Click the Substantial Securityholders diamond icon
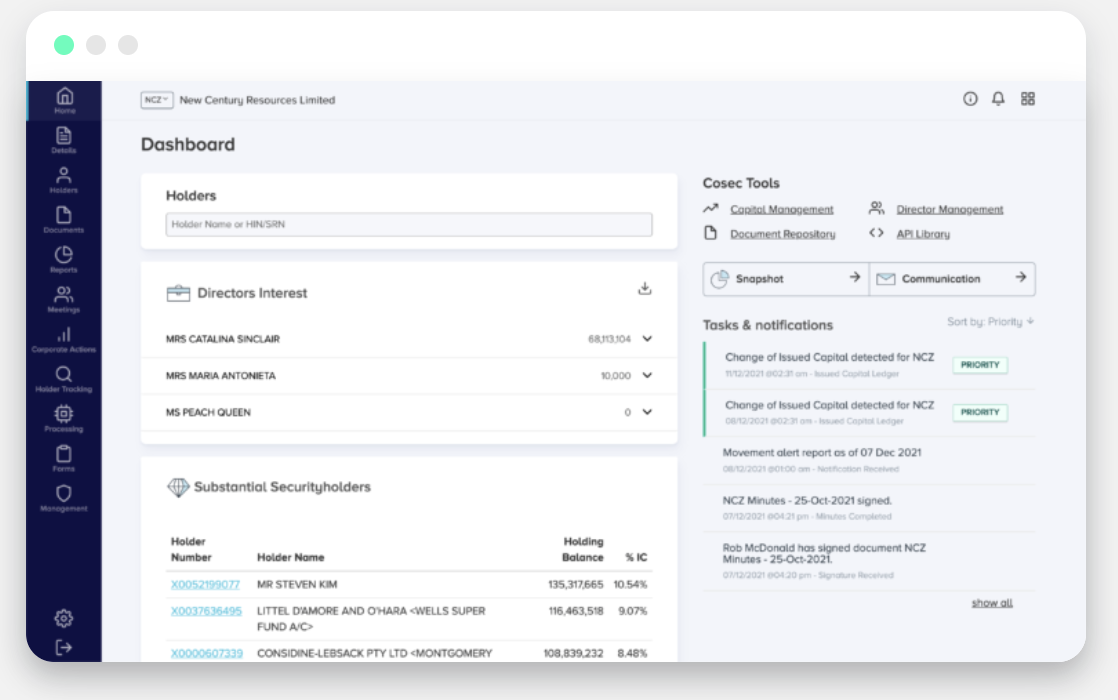Screen dimensions: 1118x700 click(178, 487)
